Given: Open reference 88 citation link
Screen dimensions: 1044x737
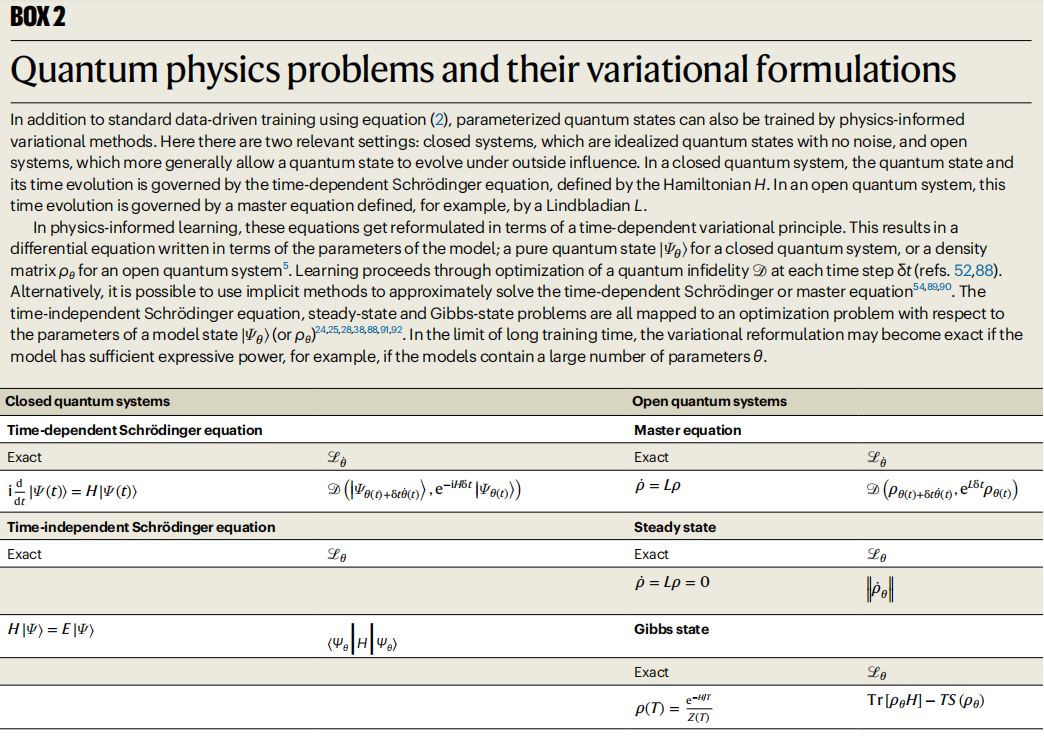Looking at the screenshot, I should coord(984,270).
